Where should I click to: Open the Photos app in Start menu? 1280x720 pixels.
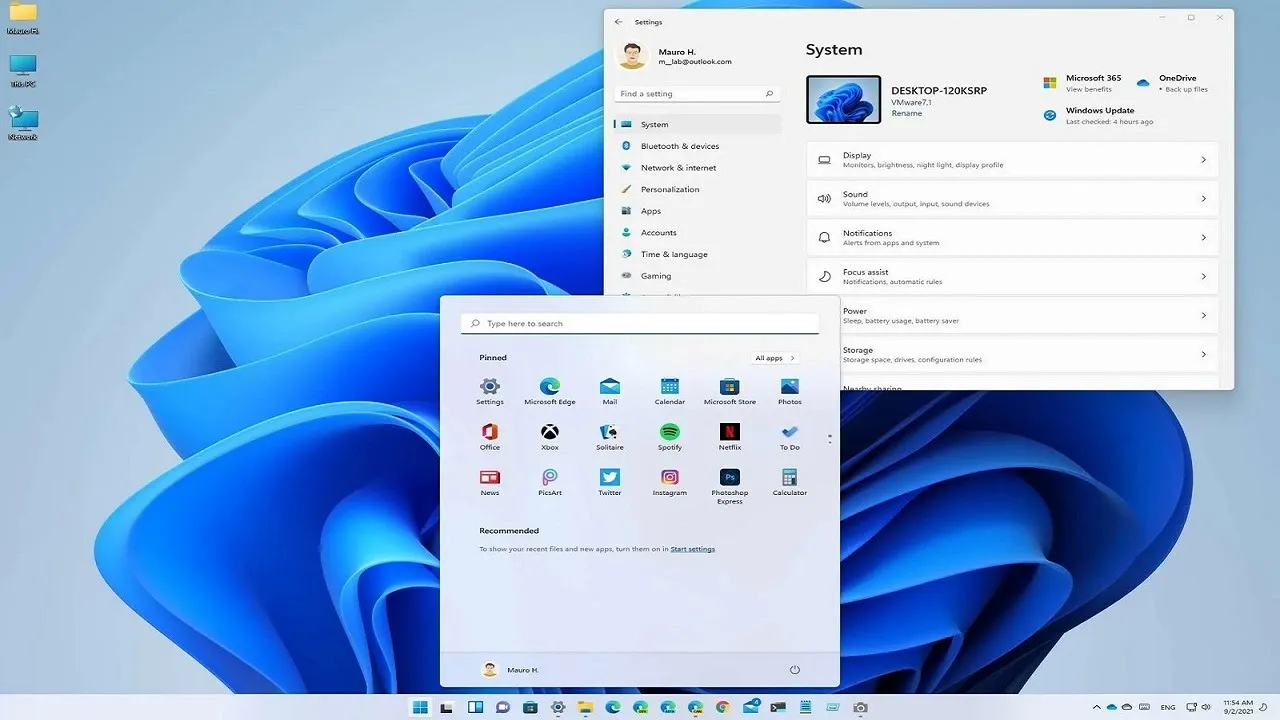pyautogui.click(x=790, y=390)
